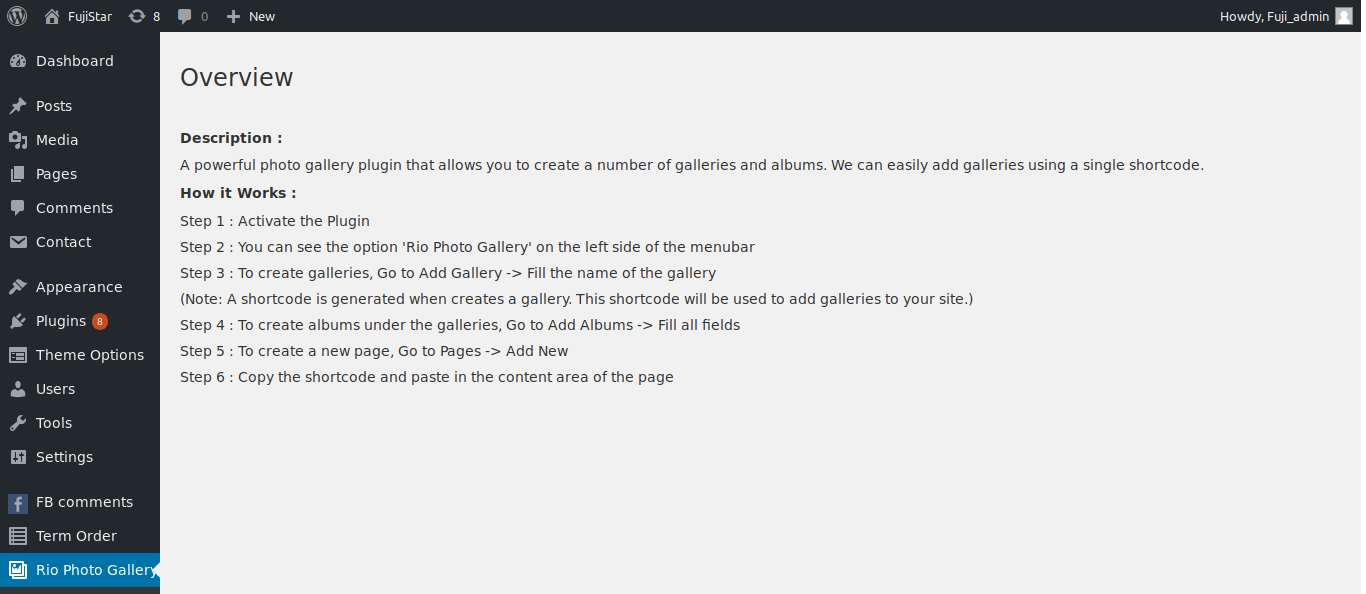The width and height of the screenshot is (1366, 594).
Task: Go to Plugins with 8 updates badge
Action: pyautogui.click(x=80, y=321)
